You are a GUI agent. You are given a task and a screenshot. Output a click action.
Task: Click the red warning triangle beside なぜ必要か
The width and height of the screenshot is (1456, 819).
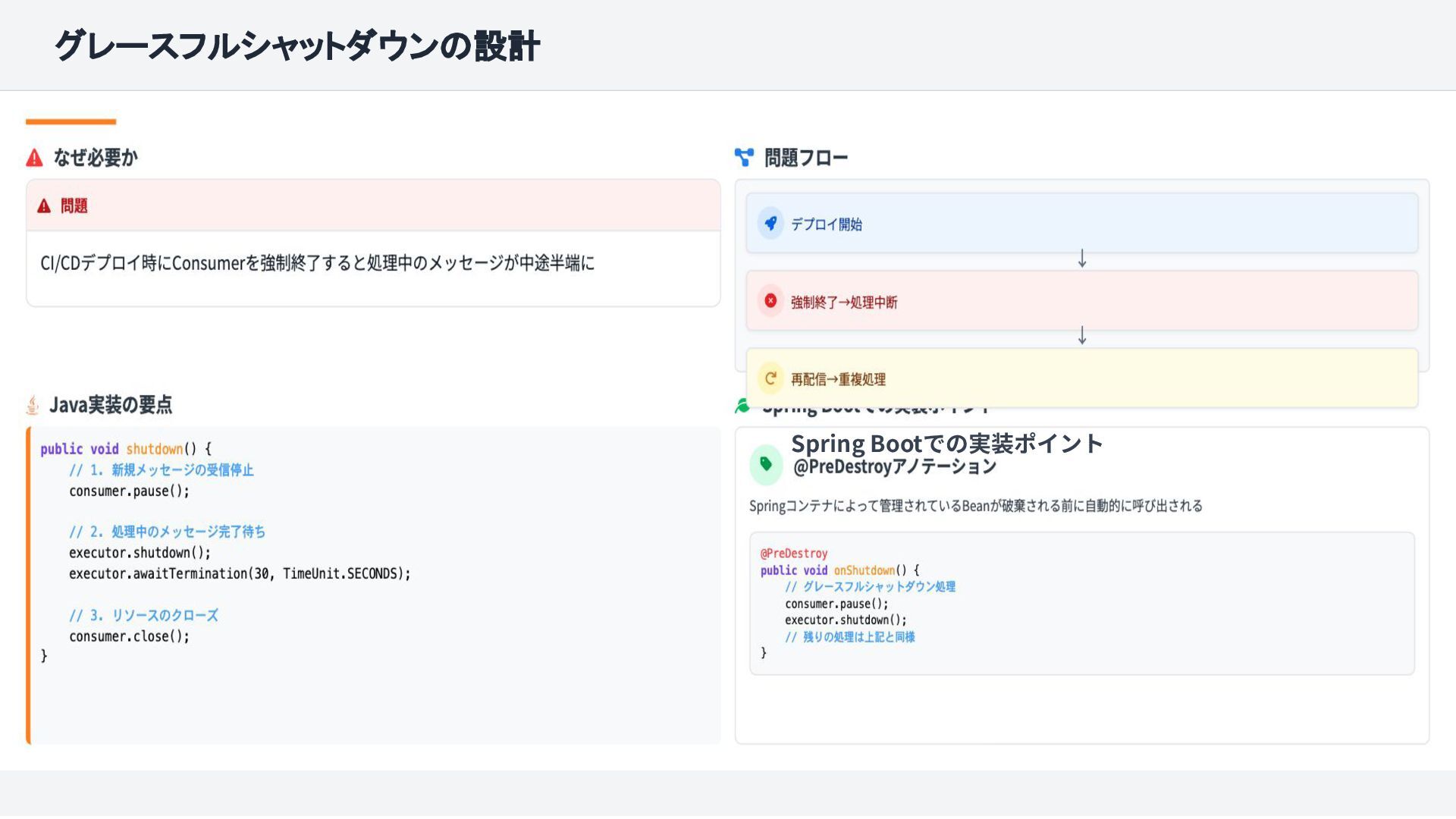[x=34, y=158]
